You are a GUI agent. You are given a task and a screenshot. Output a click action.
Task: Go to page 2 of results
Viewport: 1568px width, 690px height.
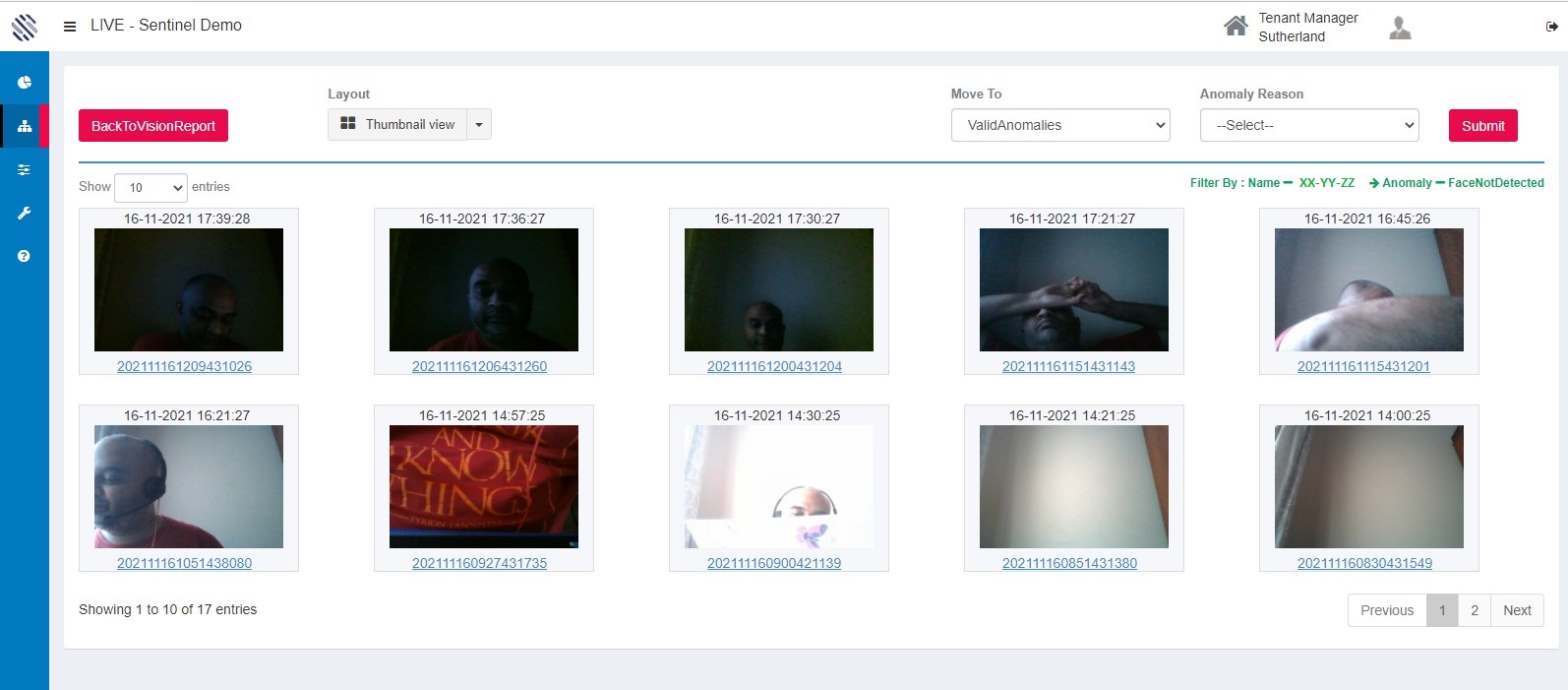click(x=1474, y=610)
